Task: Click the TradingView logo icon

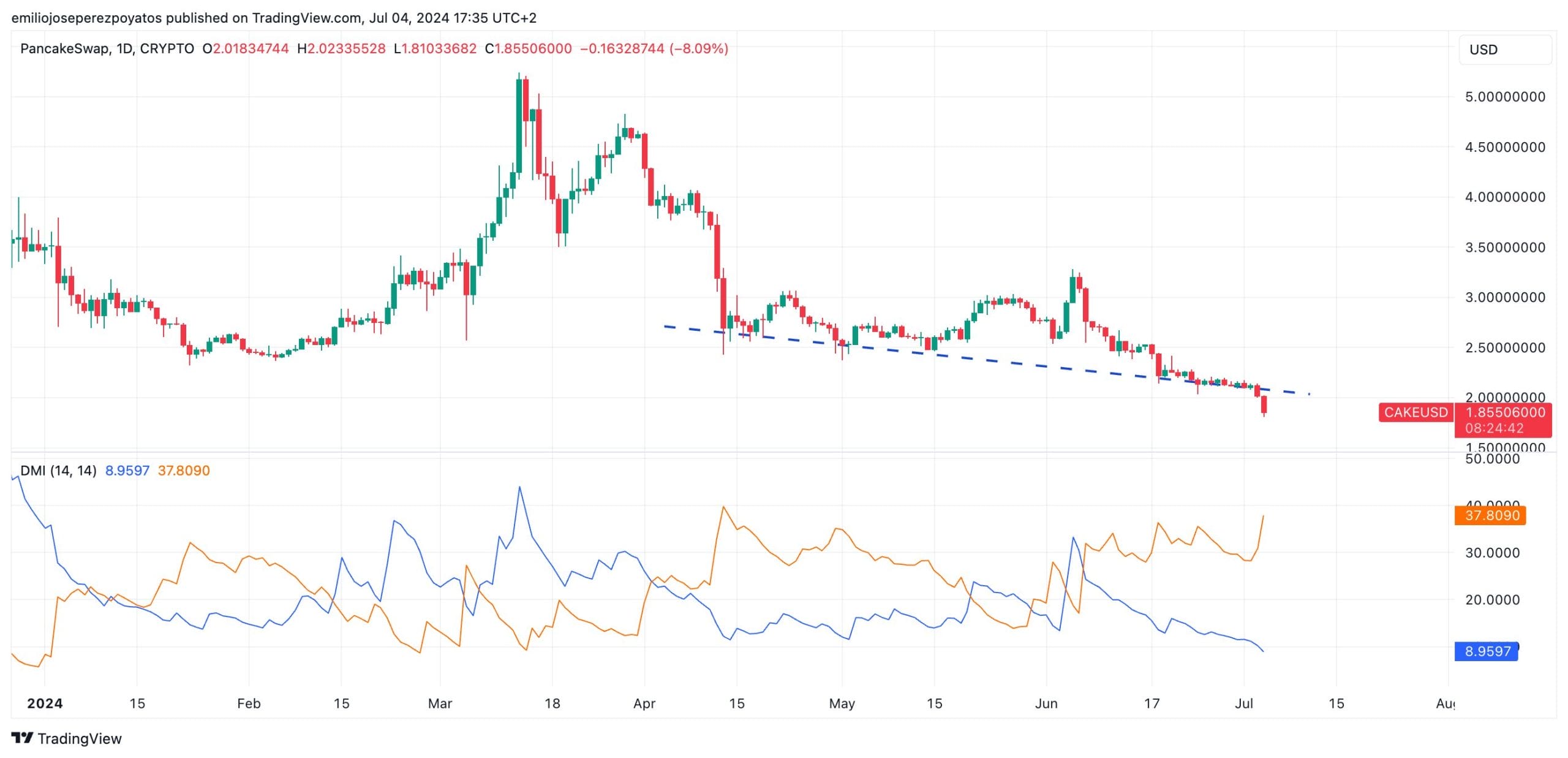Action: click(22, 738)
